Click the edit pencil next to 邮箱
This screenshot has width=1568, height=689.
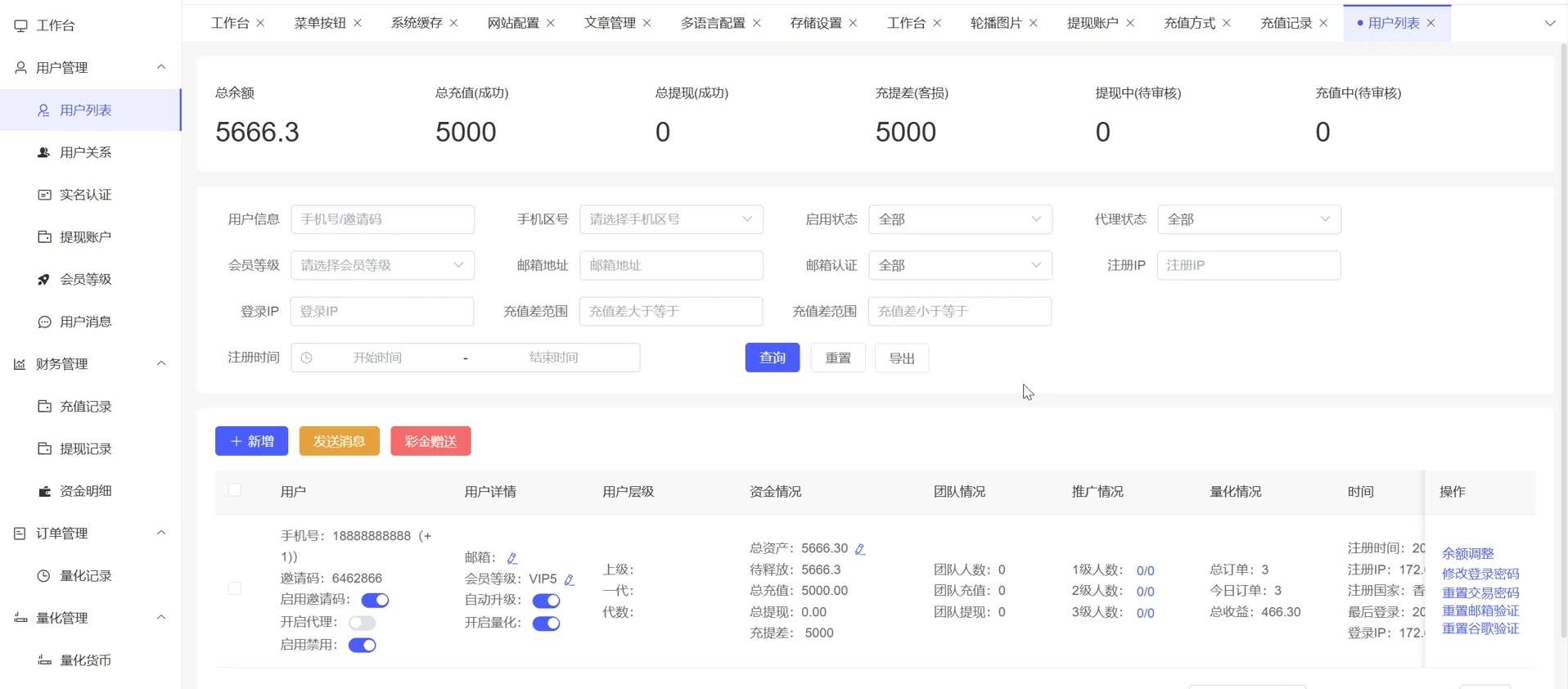pyautogui.click(x=512, y=558)
